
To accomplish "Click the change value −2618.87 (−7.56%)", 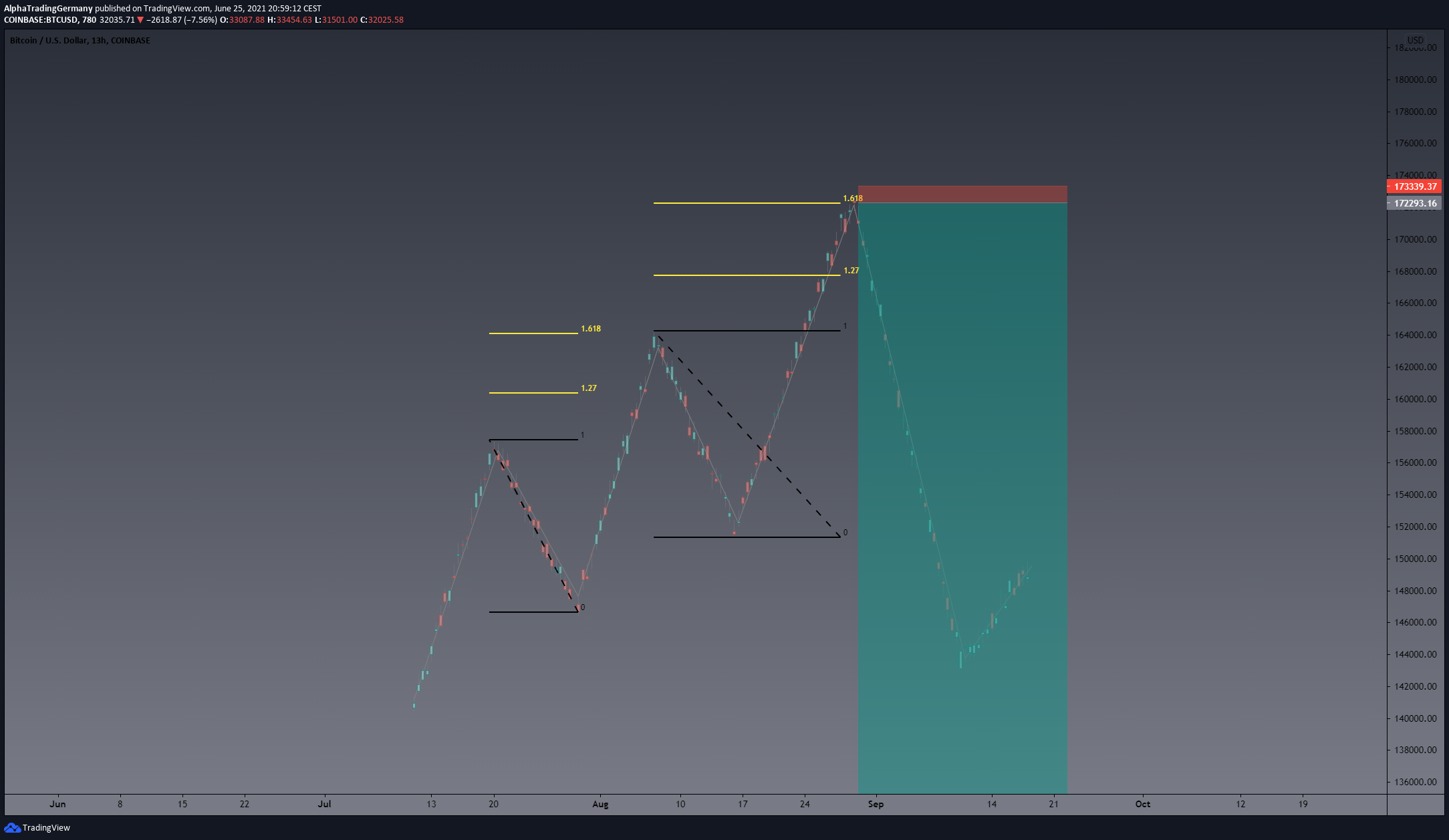I will [182, 20].
